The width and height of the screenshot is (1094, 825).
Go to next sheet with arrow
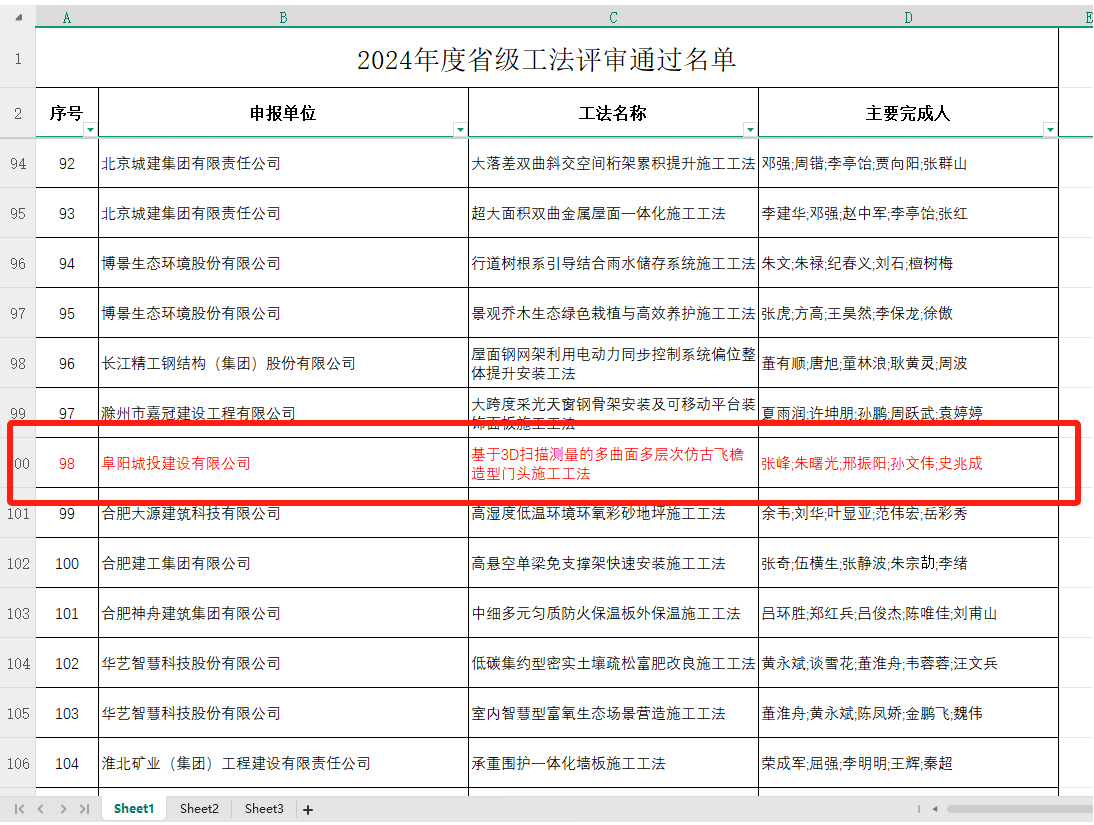point(63,808)
